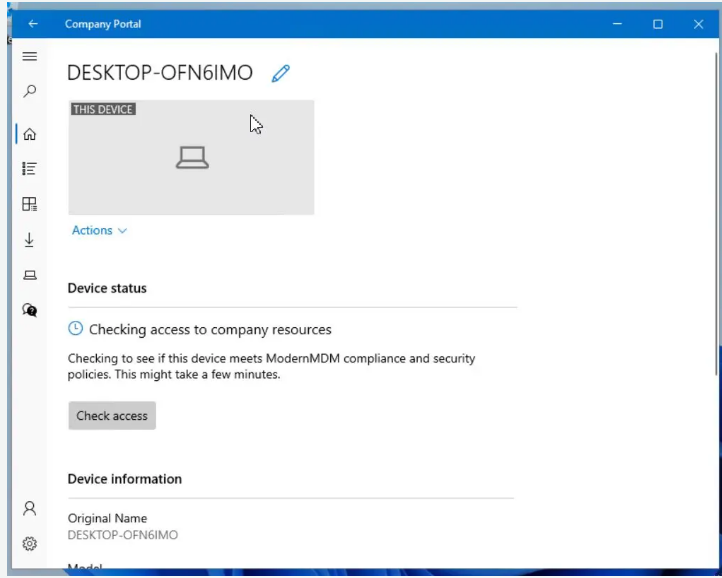Rename device with the pencil icon
This screenshot has height=578, width=722.
point(280,73)
